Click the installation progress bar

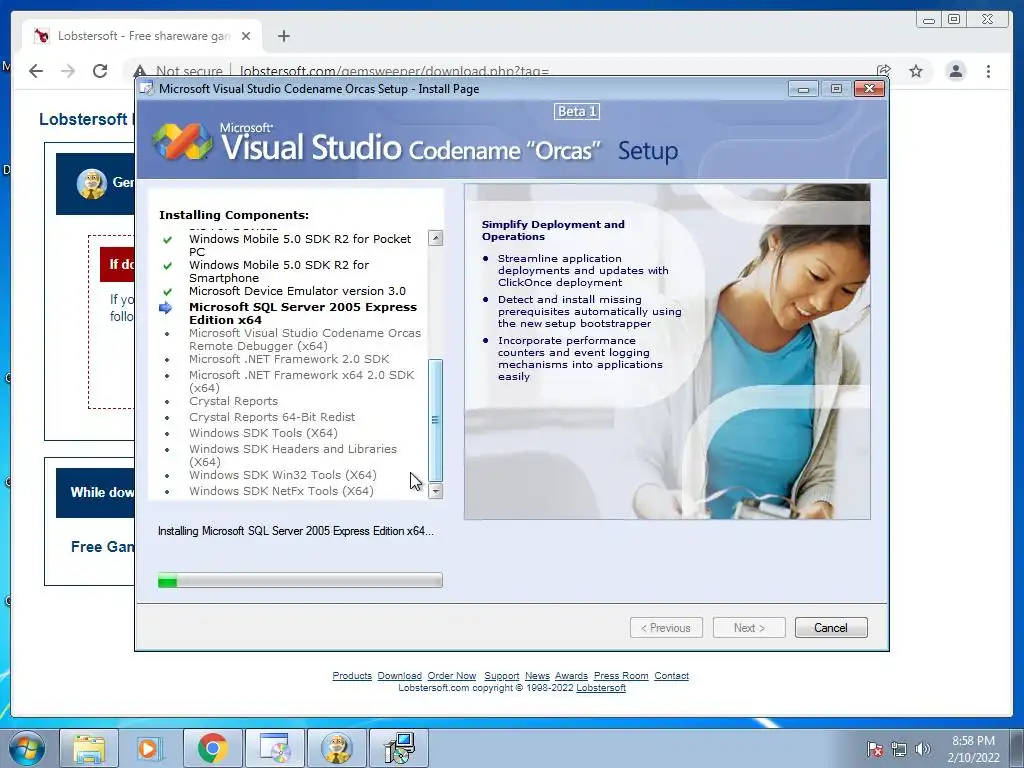(300, 580)
